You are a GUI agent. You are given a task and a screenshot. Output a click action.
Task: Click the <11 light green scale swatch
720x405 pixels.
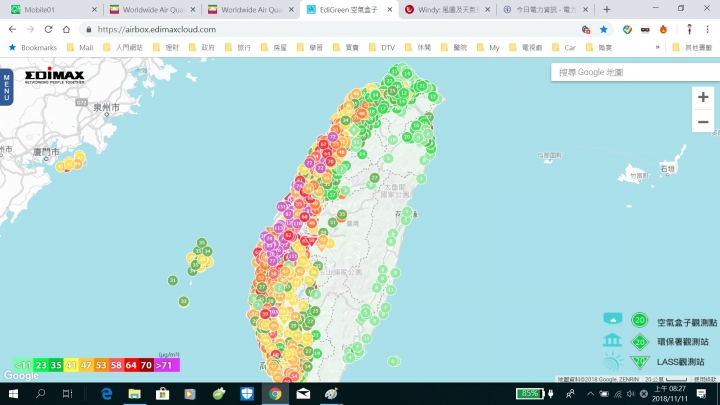[23, 365]
